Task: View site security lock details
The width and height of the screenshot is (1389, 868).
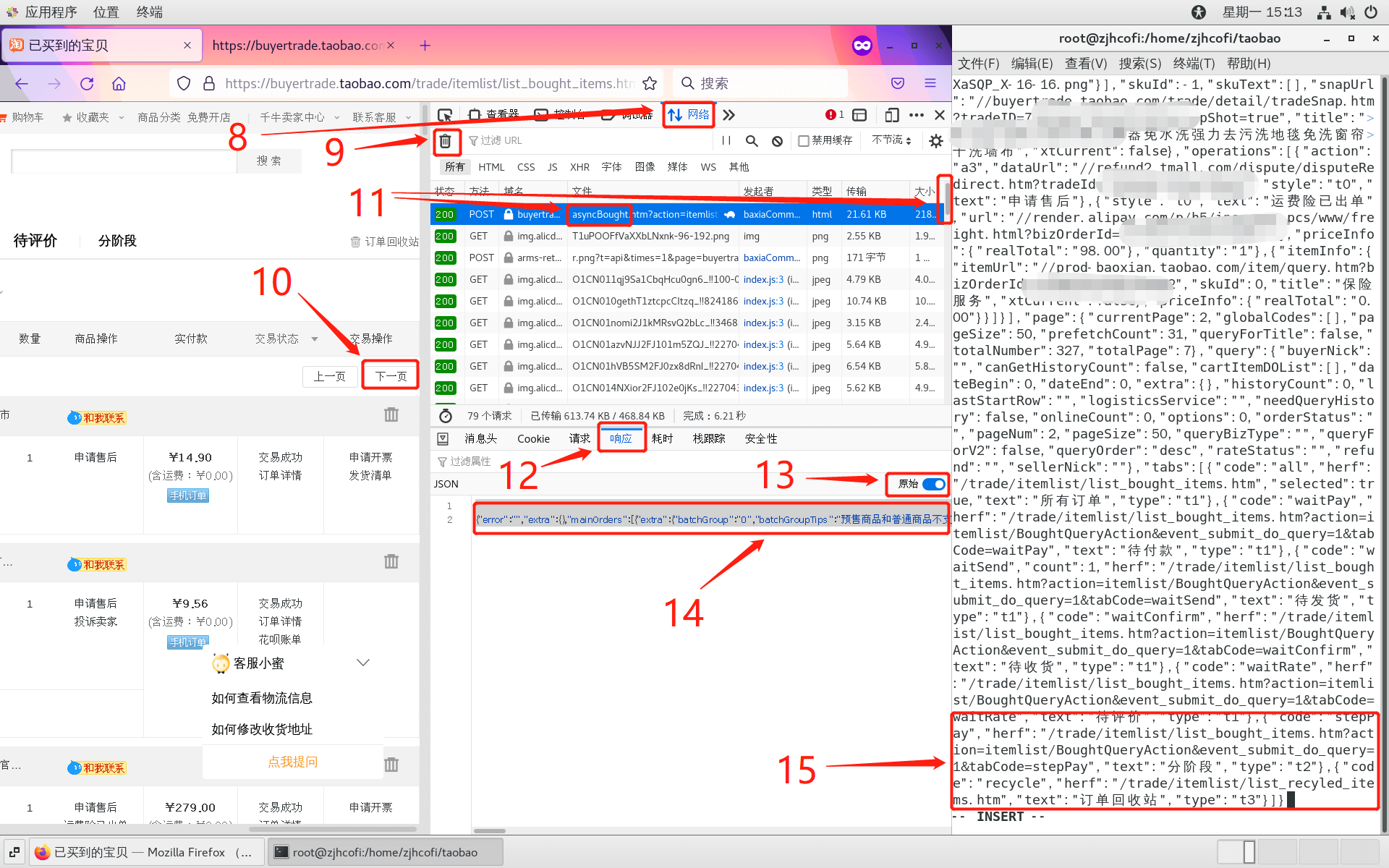Action: 209,83
